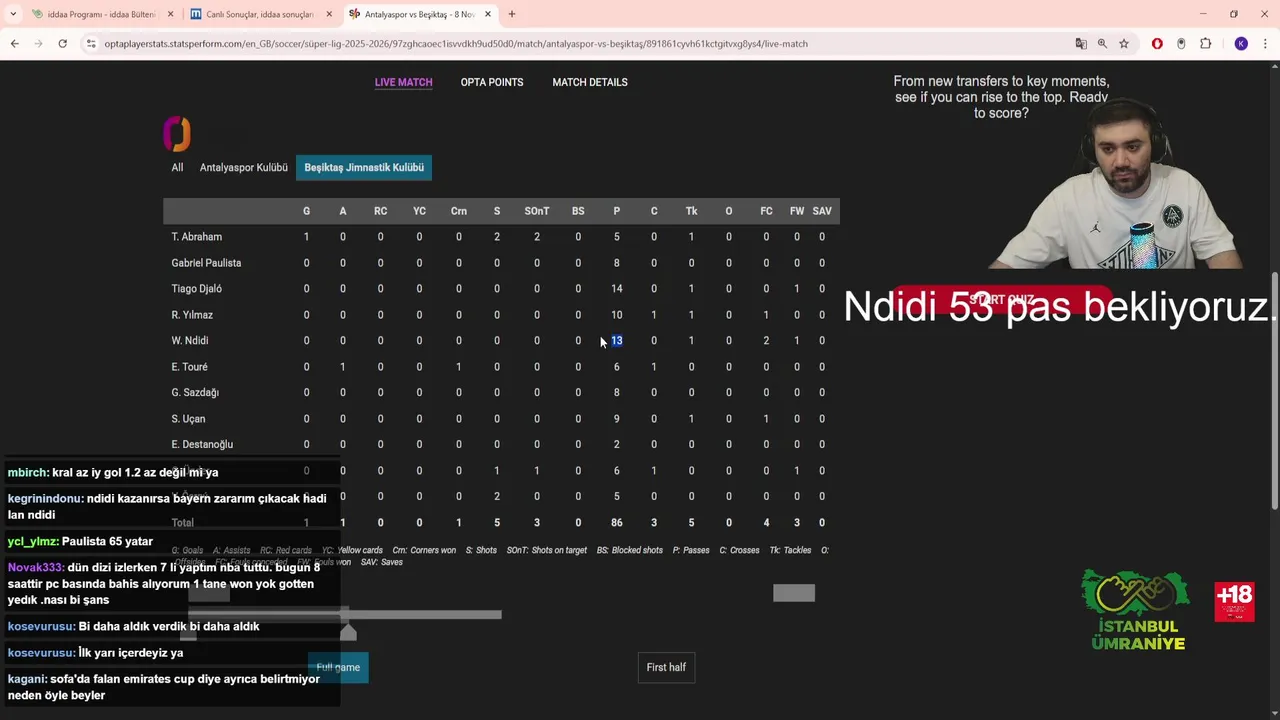
Task: Open the red Opera-style extension icon
Action: tap(1157, 44)
